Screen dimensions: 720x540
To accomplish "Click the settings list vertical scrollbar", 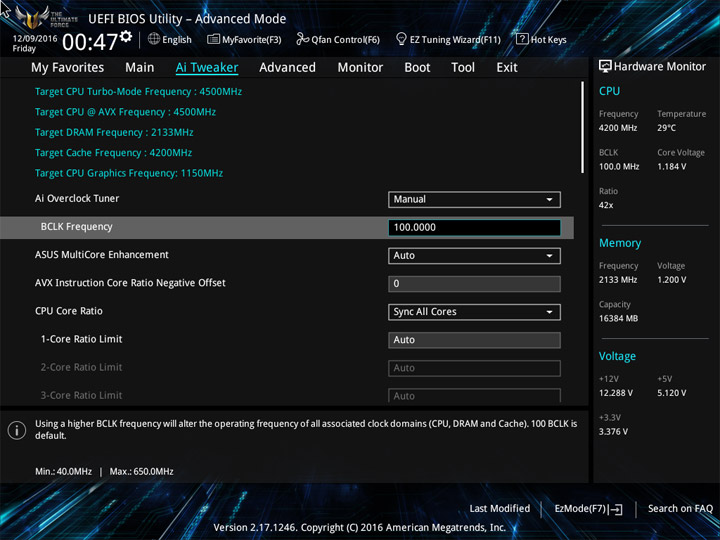I will pyautogui.click(x=583, y=127).
